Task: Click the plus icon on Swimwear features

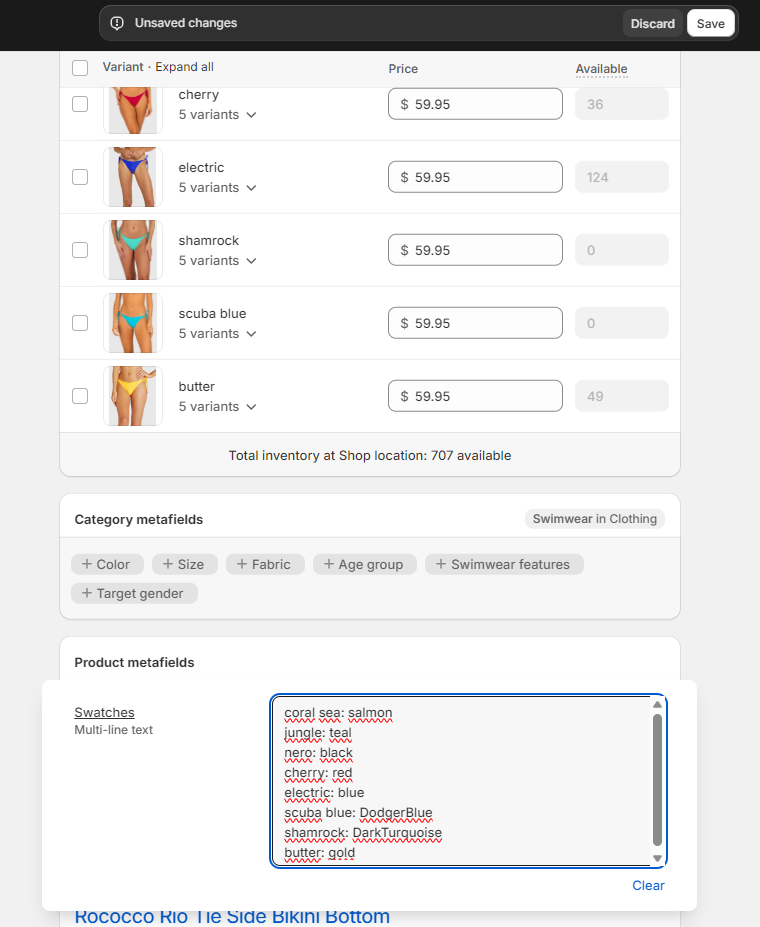Action: coord(441,564)
